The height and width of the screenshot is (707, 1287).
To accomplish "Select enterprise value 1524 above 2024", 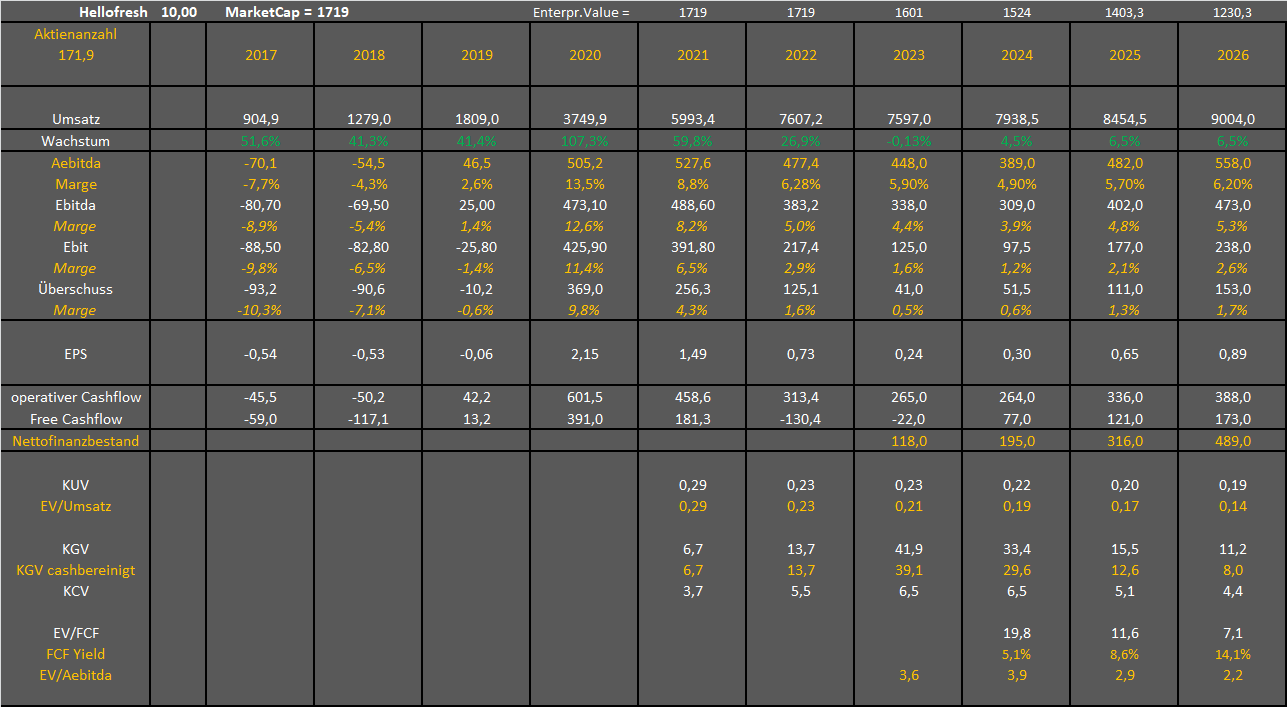I will 1017,13.
